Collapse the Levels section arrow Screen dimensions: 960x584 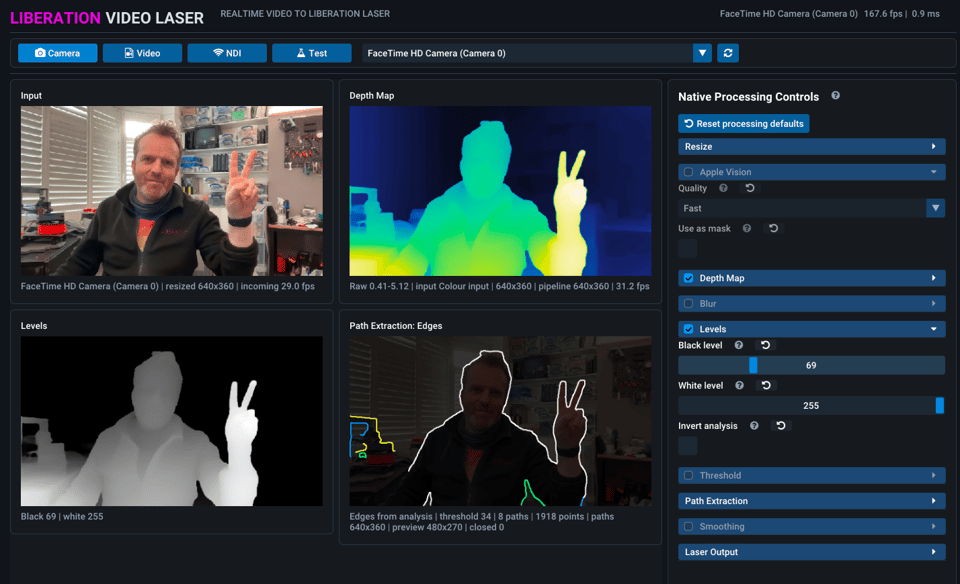click(934, 329)
